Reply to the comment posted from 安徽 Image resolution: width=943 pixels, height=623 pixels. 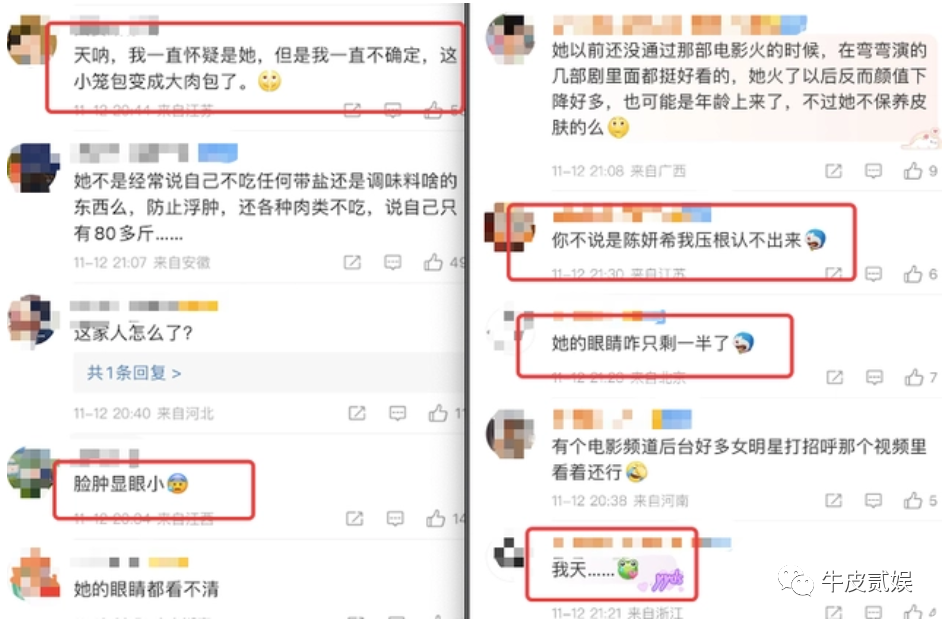pos(393,263)
